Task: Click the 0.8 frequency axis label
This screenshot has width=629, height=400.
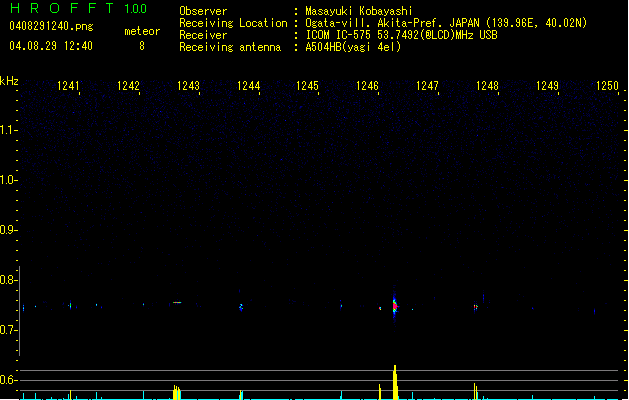Action: [8, 280]
